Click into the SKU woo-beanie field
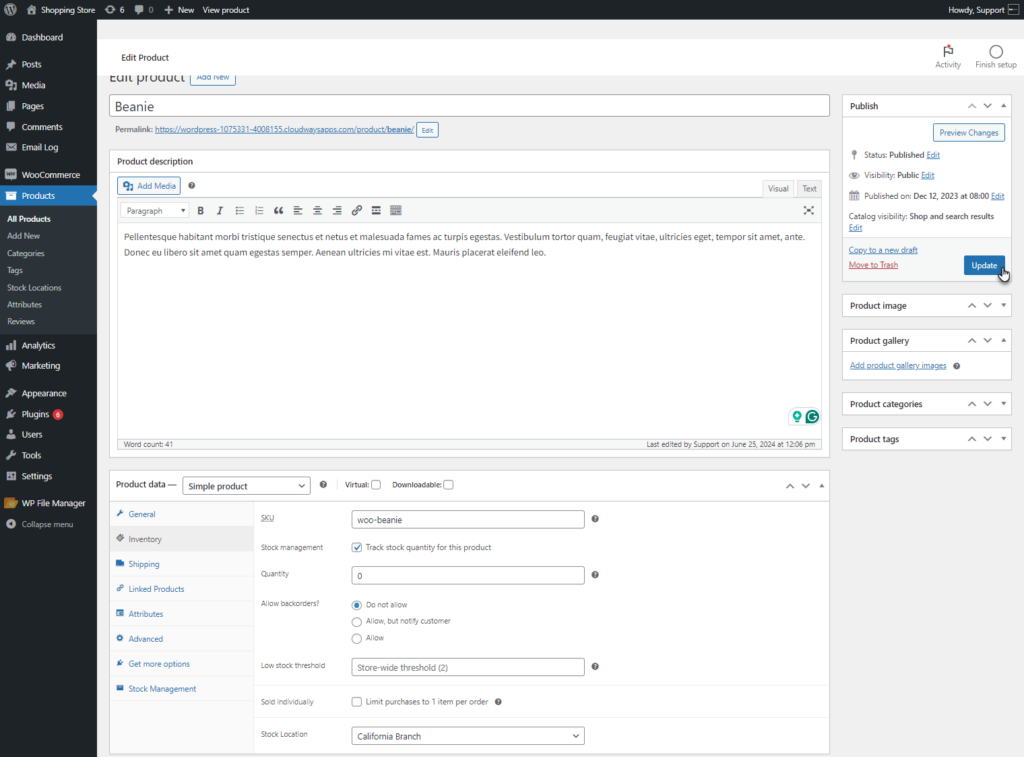Screen dimensions: 1024x757 tap(468, 520)
